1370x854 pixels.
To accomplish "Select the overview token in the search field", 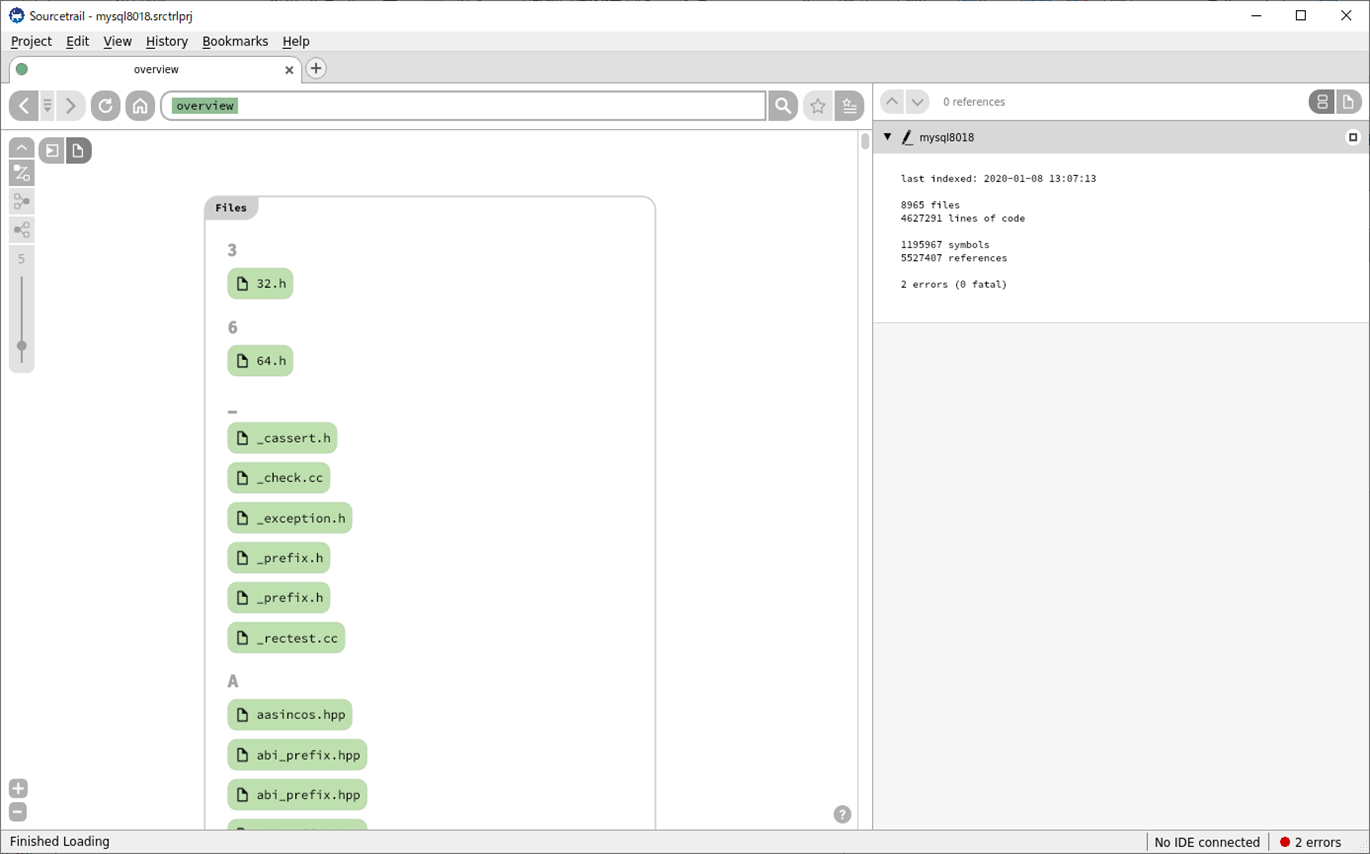I will [205, 105].
